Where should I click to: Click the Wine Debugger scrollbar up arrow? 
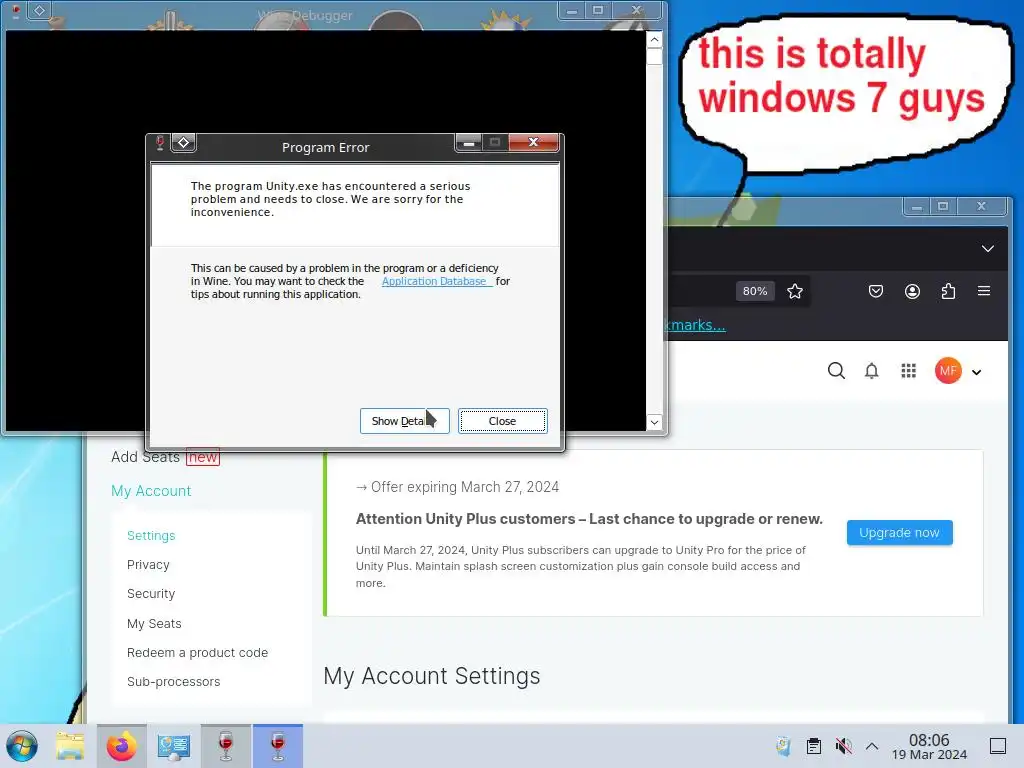click(654, 40)
